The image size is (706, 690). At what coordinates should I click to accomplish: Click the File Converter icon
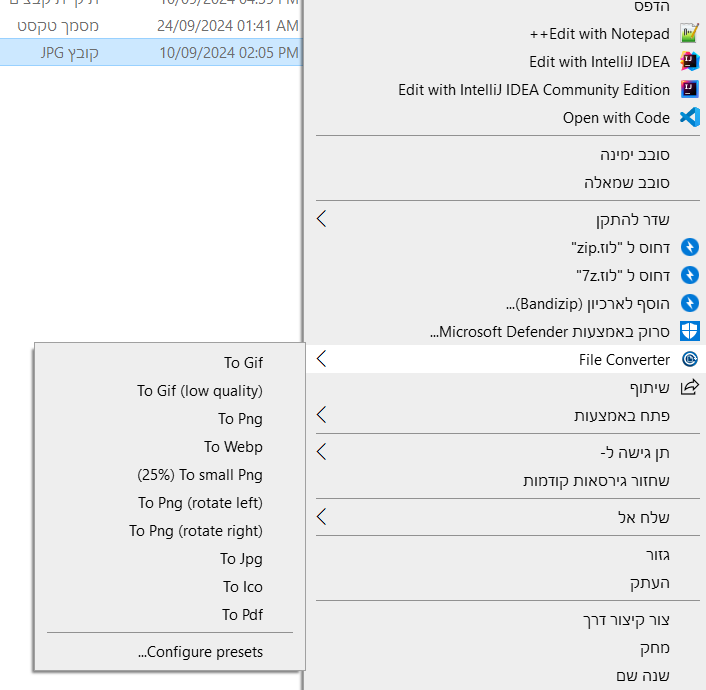[x=689, y=360]
